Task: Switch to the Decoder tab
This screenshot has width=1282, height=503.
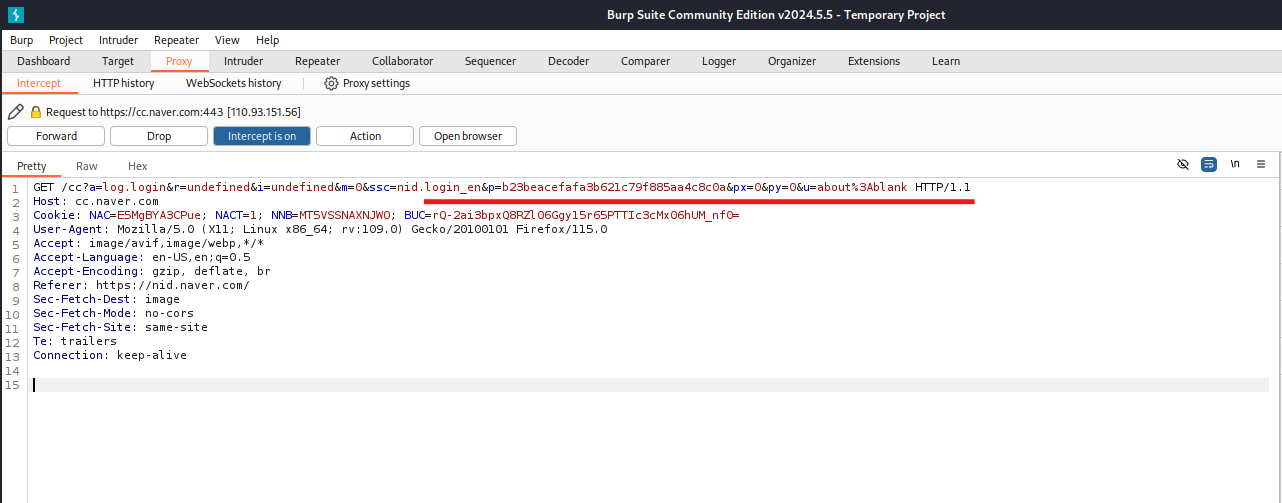Action: tap(568, 61)
